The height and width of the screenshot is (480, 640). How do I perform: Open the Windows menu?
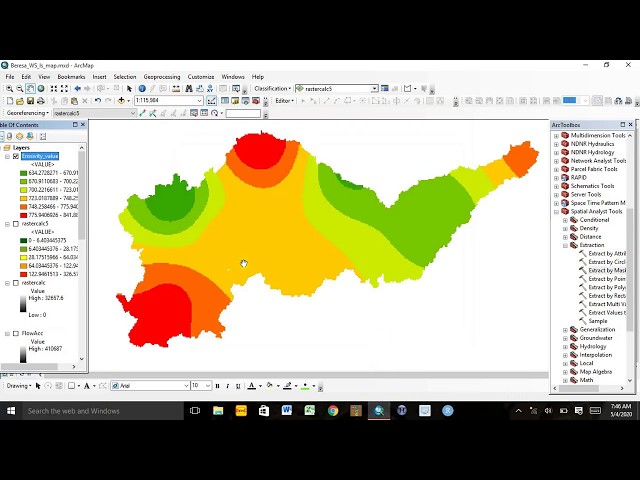pos(233,77)
